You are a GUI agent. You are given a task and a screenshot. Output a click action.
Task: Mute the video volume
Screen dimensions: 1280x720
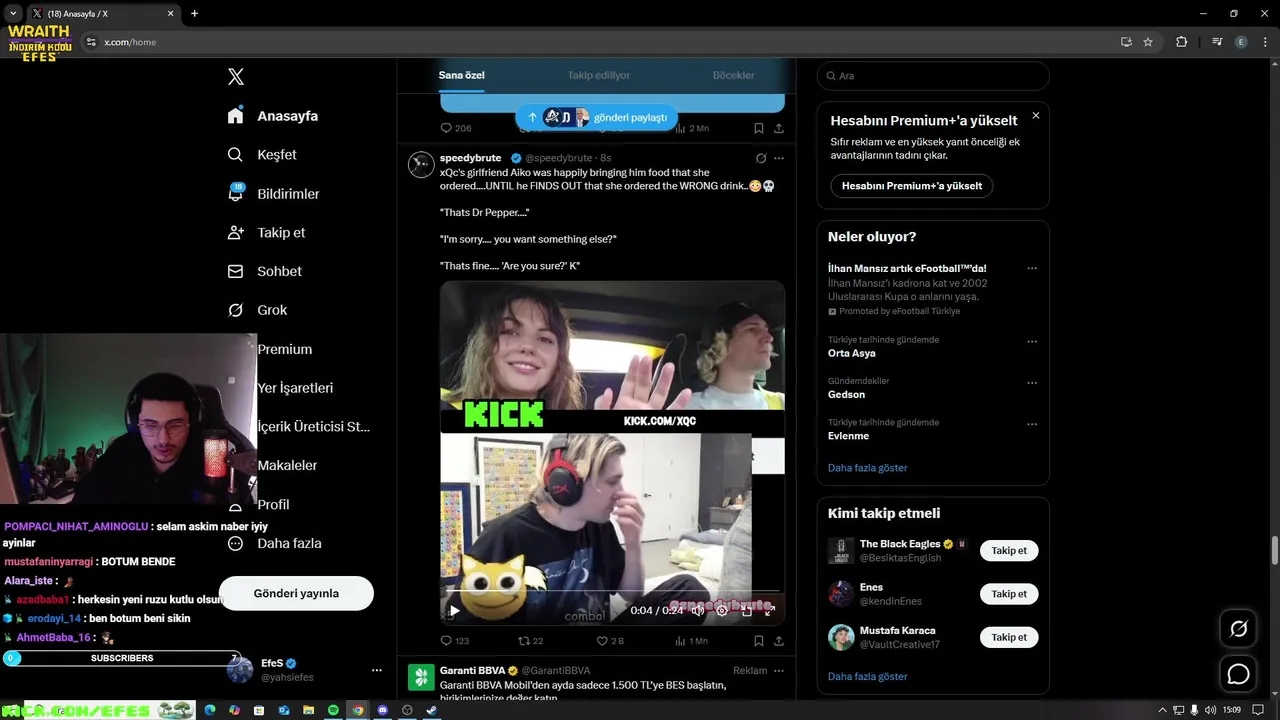(698, 610)
